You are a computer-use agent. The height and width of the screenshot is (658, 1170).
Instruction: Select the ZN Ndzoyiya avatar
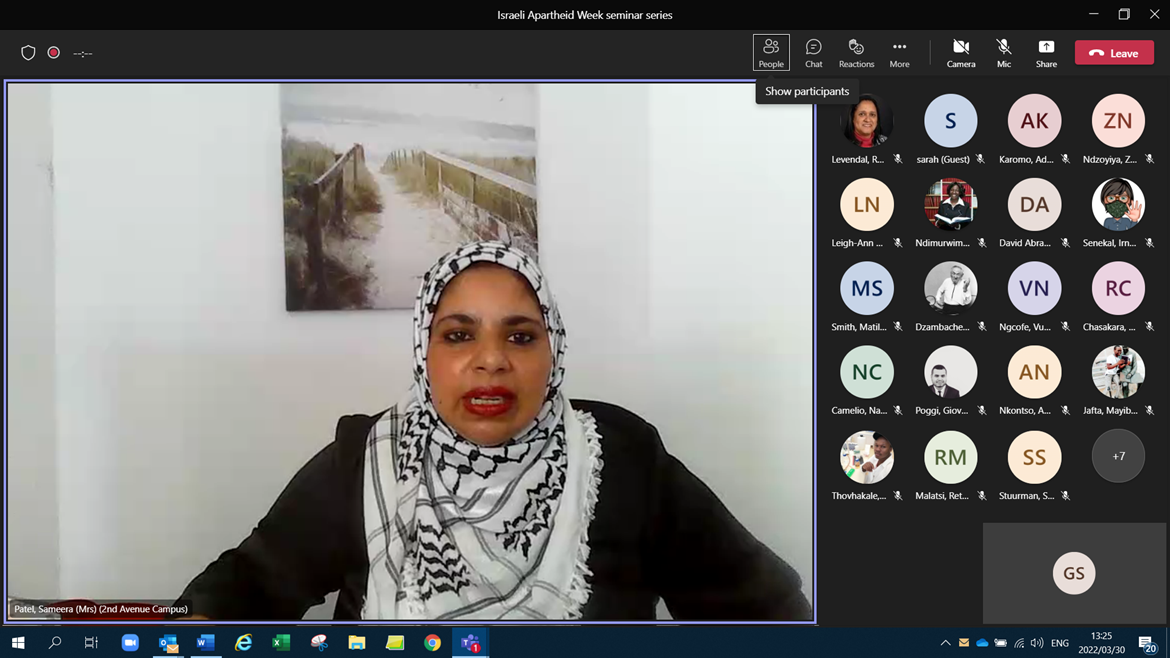click(x=1118, y=120)
